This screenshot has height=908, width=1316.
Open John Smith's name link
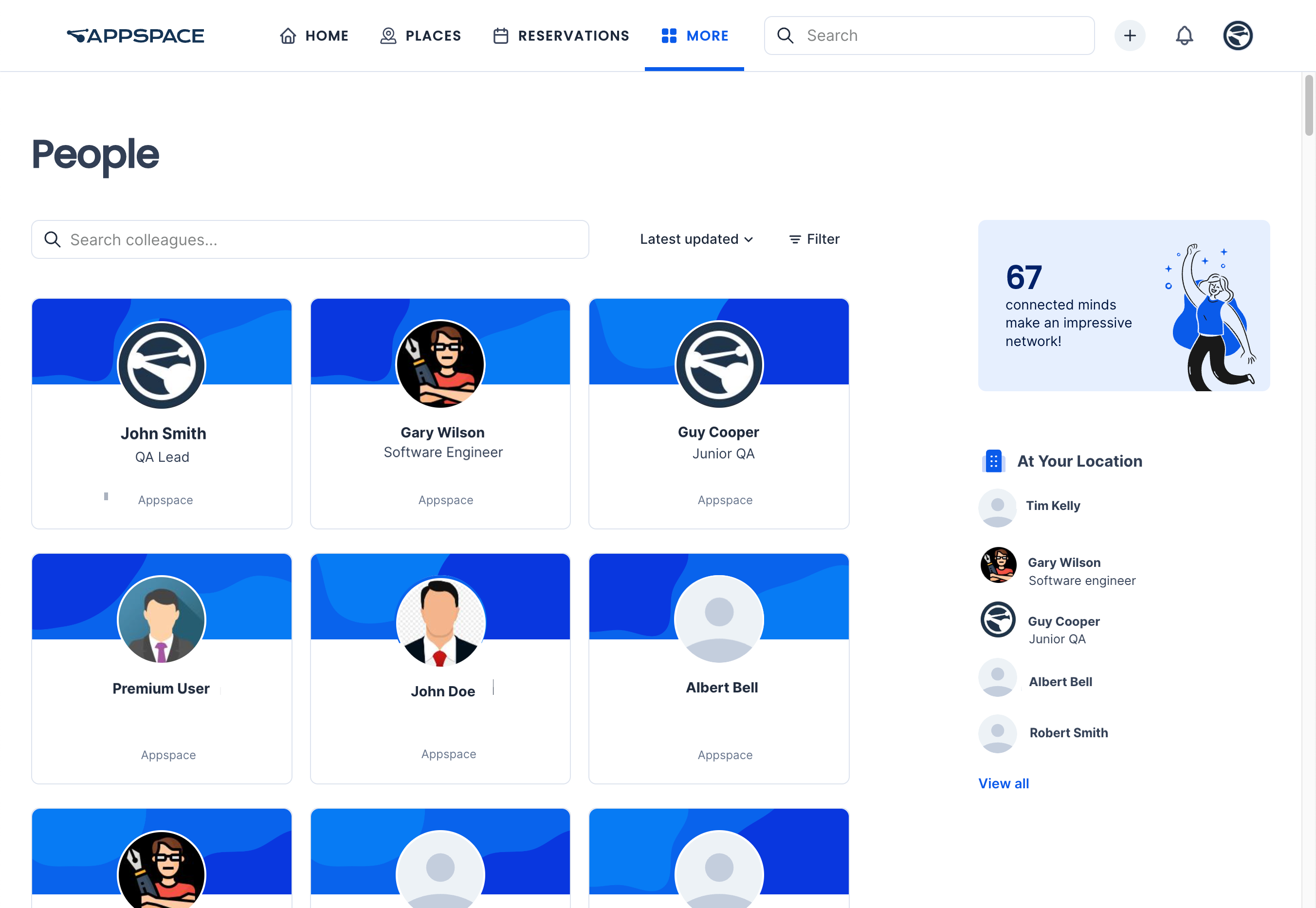coord(164,434)
